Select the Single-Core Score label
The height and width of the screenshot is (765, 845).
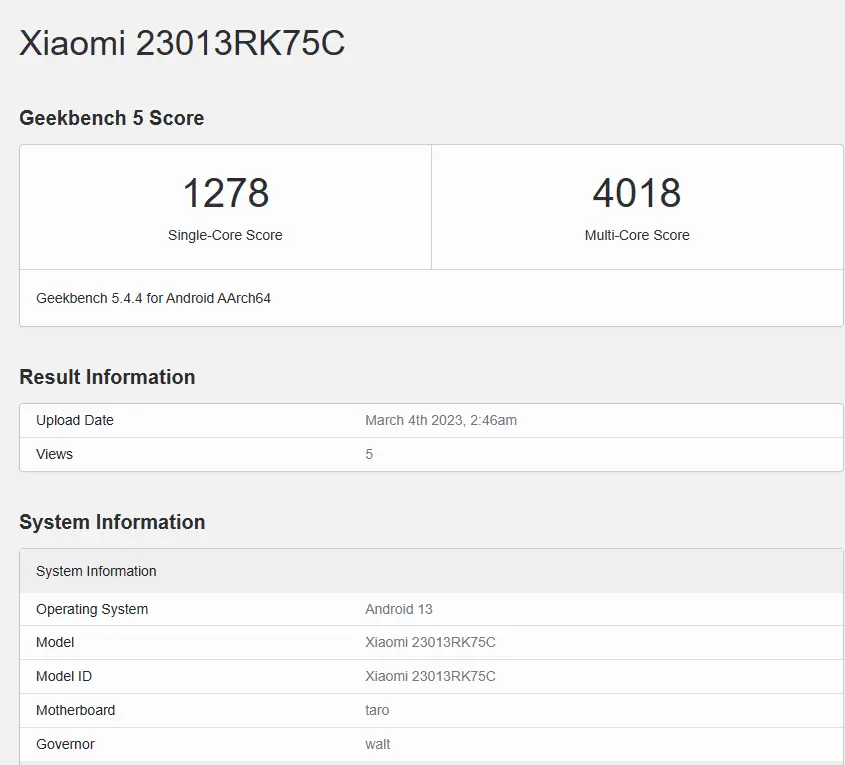225,235
